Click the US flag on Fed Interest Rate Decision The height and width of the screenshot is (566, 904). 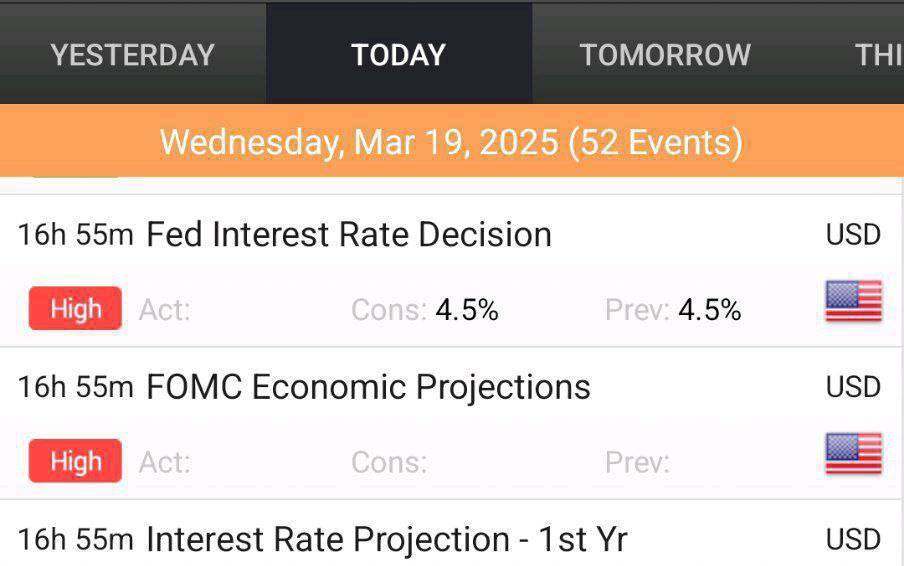853,301
